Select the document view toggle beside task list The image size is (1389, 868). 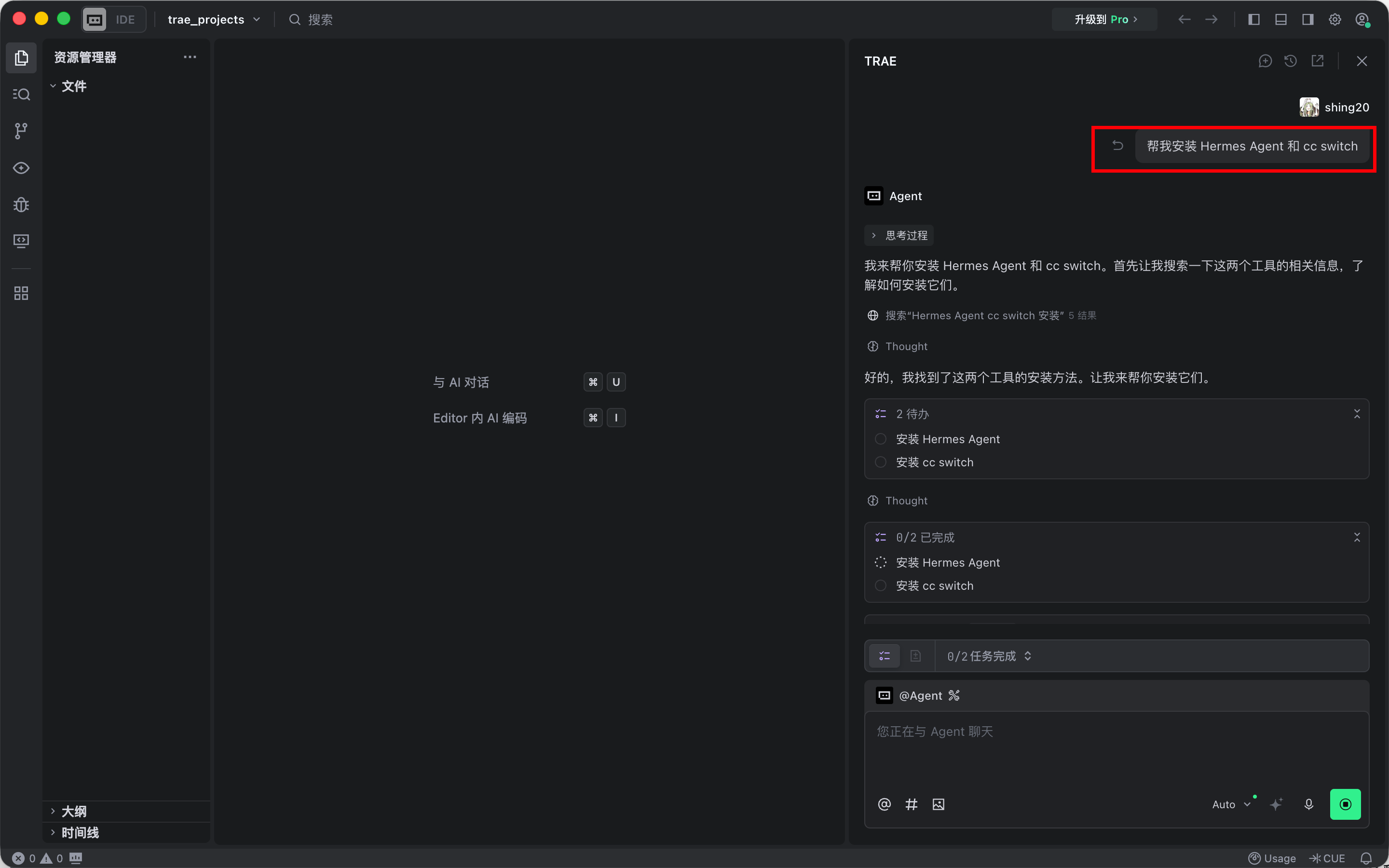coord(915,656)
